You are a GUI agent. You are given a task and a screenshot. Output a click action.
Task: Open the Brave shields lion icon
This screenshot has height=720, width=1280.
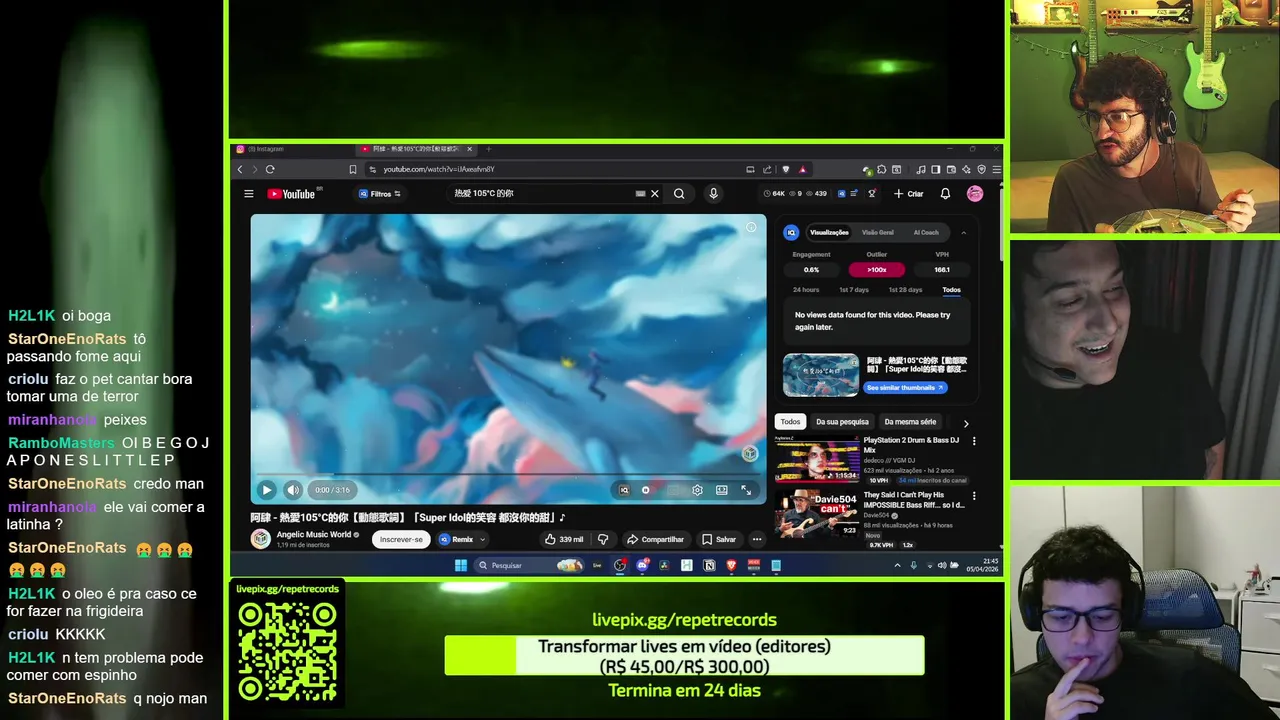click(785, 169)
